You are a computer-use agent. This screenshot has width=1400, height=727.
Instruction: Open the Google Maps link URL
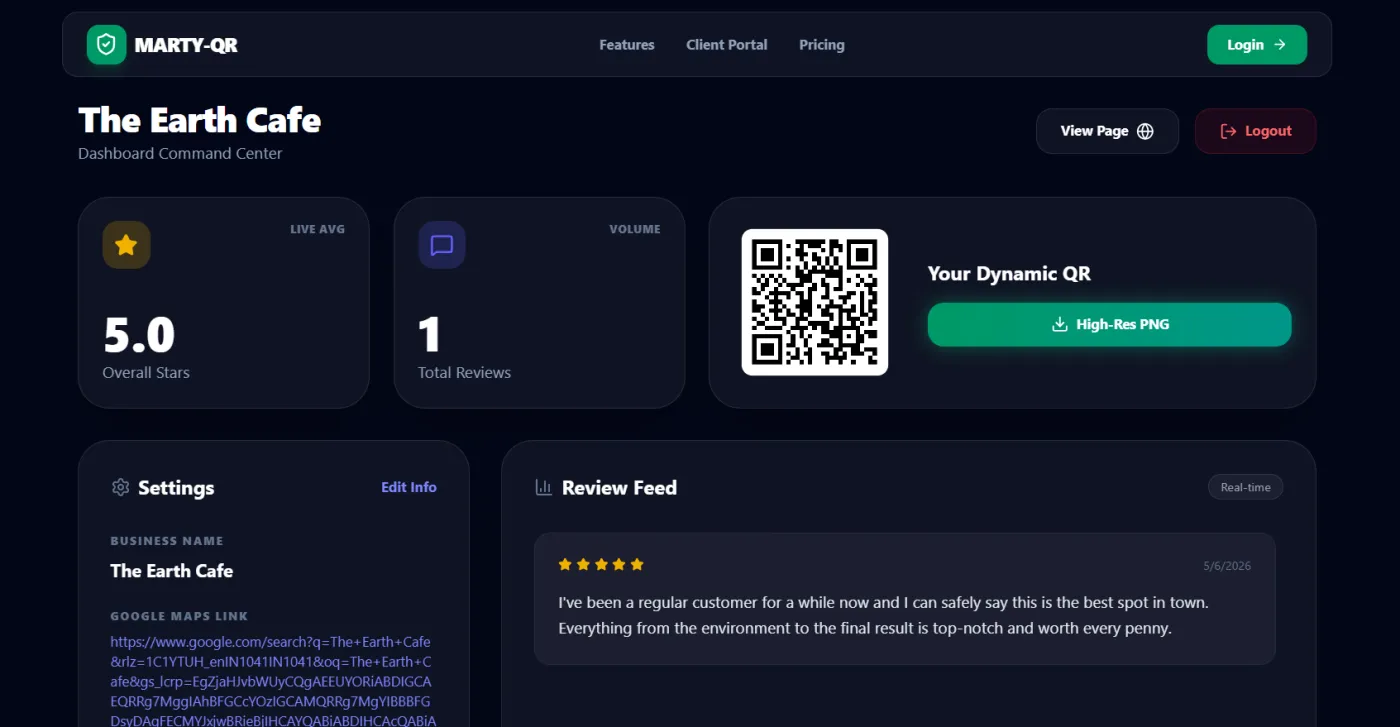(x=272, y=681)
